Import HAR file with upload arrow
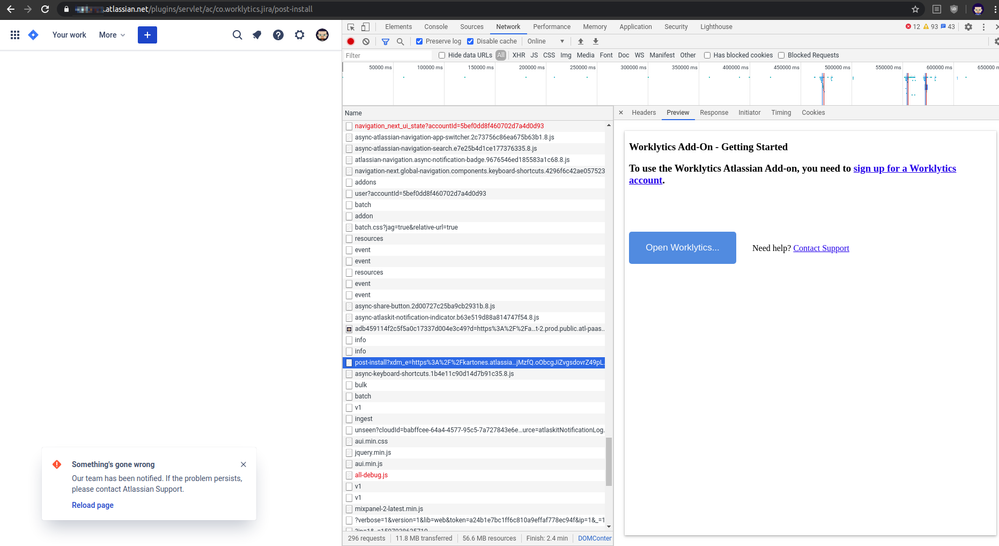Viewport: 999px width, 546px height. tap(580, 41)
